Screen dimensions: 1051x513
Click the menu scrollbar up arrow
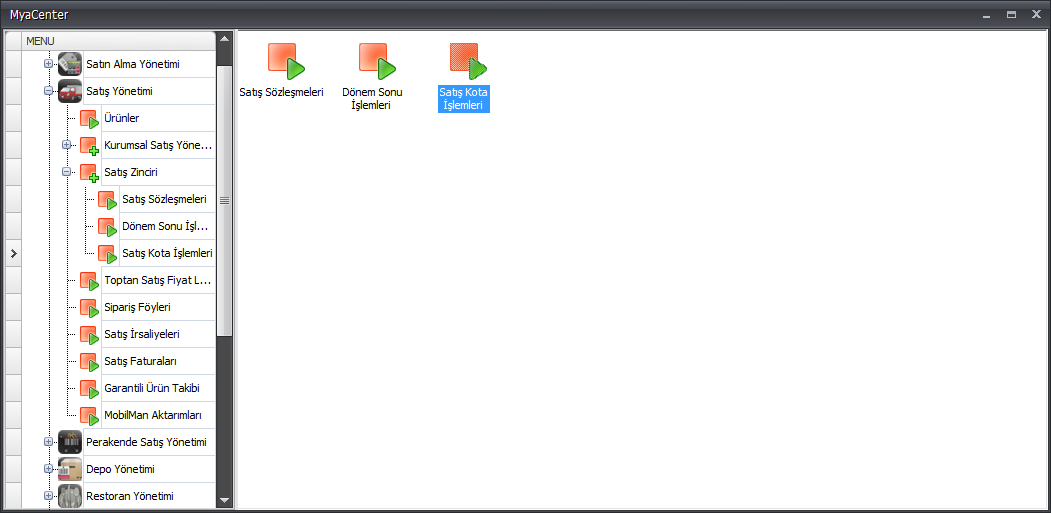pyautogui.click(x=225, y=38)
